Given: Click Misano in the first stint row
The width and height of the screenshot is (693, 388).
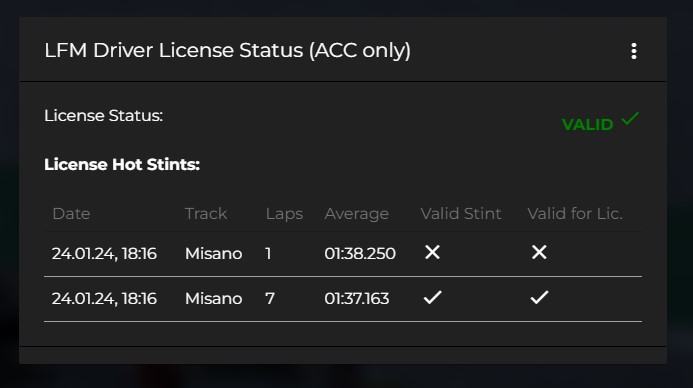Looking at the screenshot, I should point(213,254).
